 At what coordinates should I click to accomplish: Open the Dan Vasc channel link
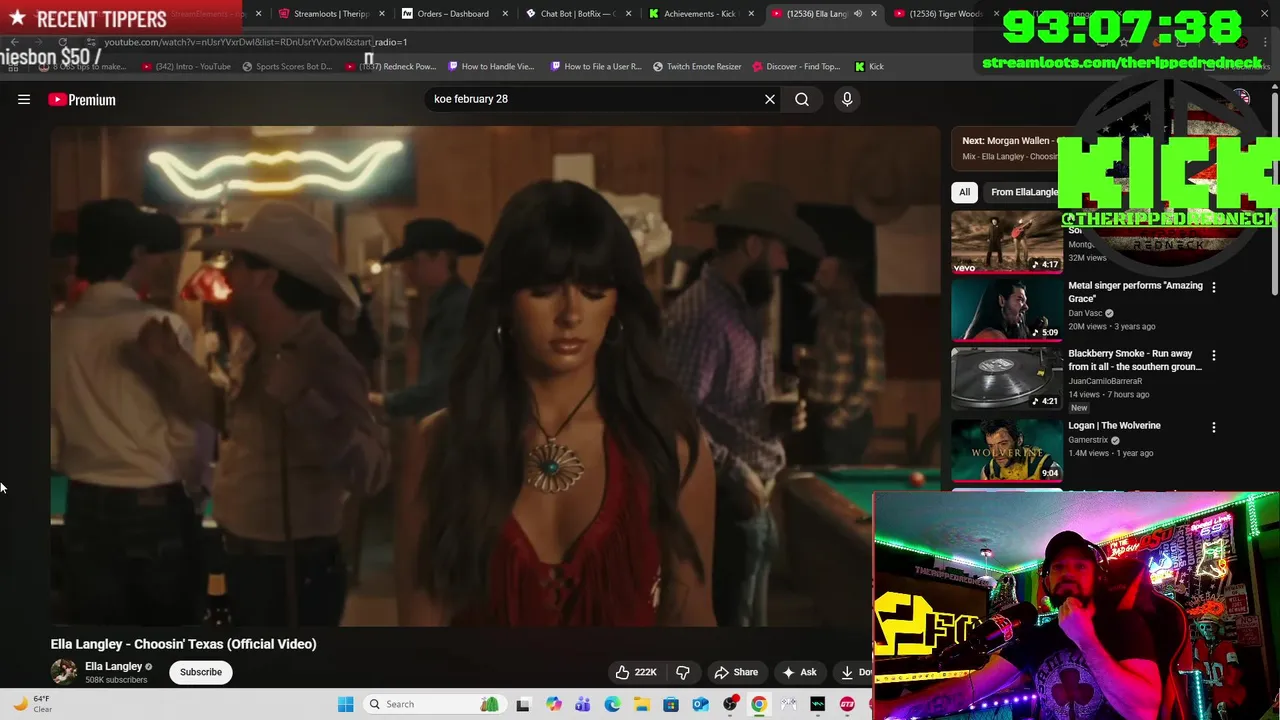click(1085, 313)
